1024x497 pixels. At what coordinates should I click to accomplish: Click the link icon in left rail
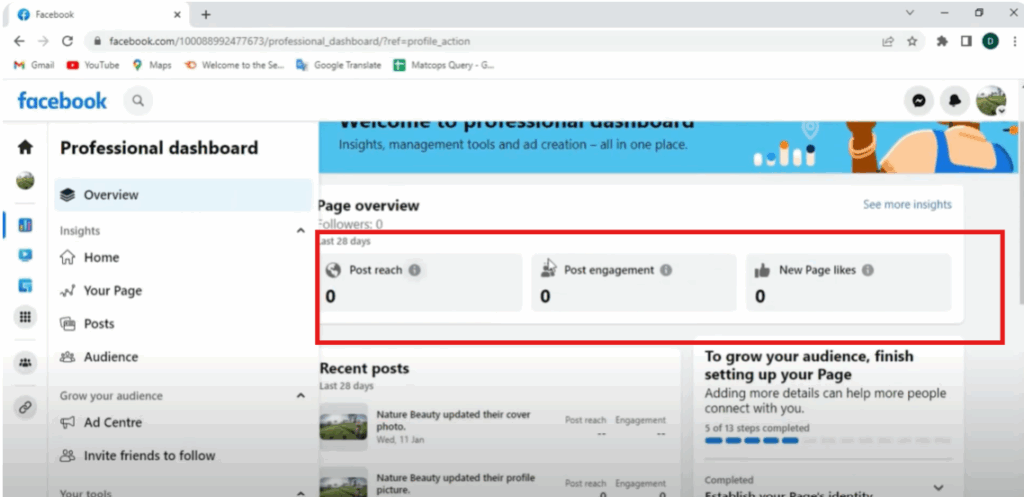25,407
